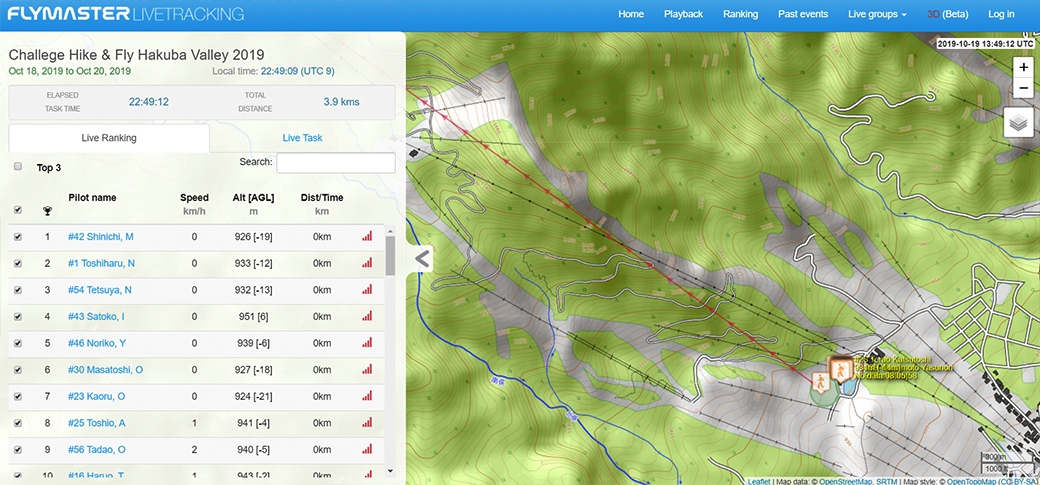Switch to the Live Task tab
Screen dimensions: 1040x485
point(302,138)
